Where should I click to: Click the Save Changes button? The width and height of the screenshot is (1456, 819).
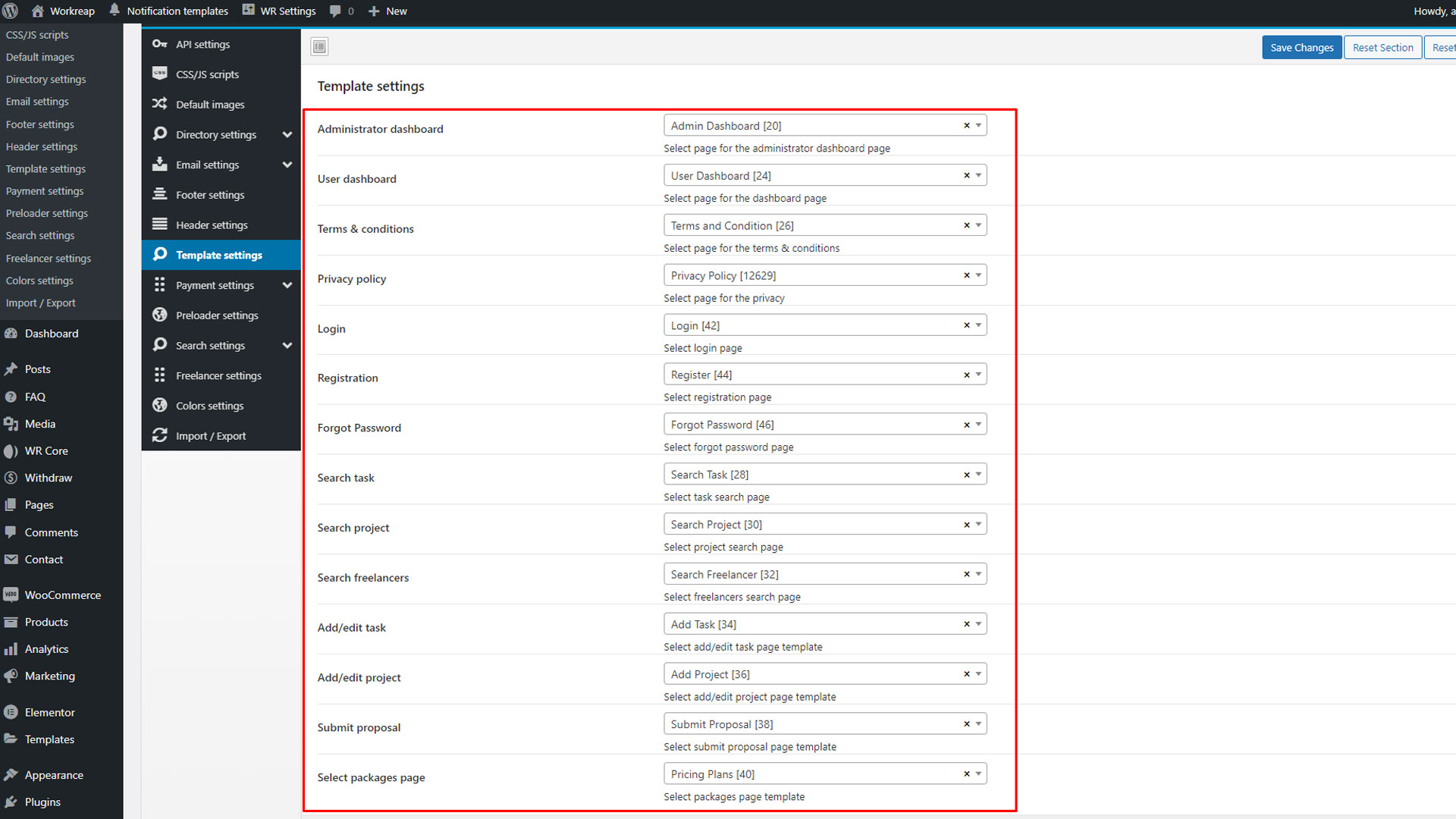1301,47
